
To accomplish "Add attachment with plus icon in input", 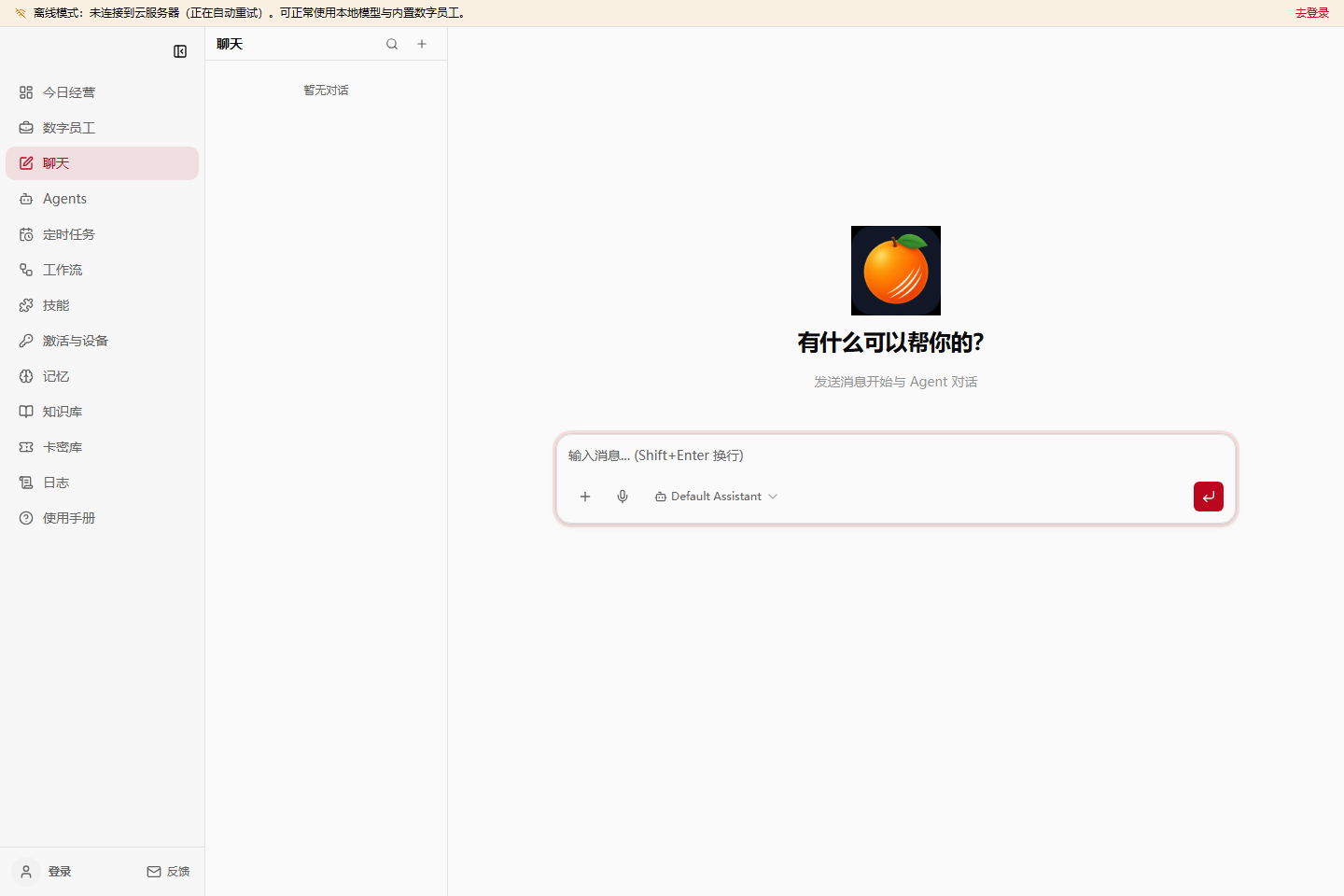I will (585, 497).
